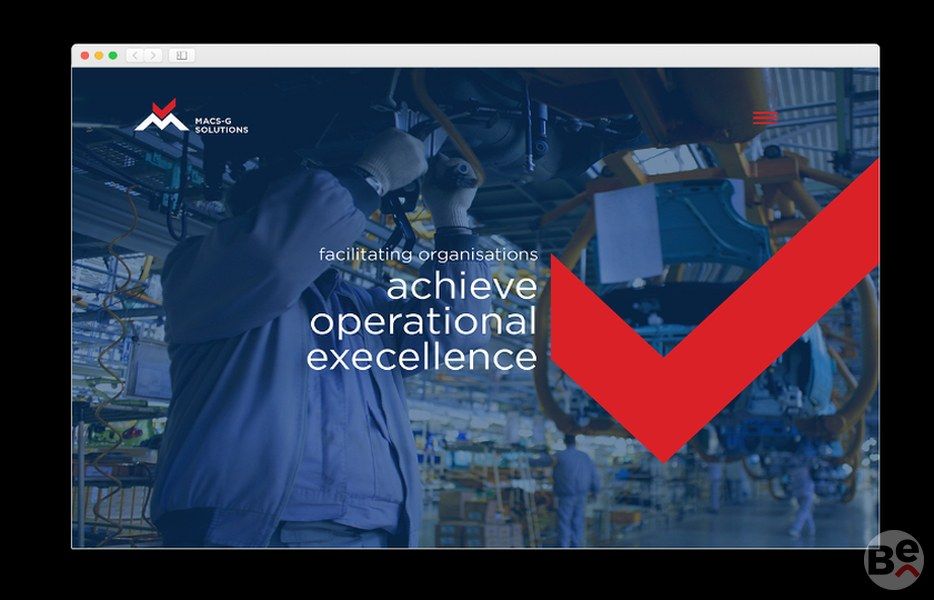The height and width of the screenshot is (600, 934).
Task: Click the word 'achieve' in the headline
Action: pos(461,287)
